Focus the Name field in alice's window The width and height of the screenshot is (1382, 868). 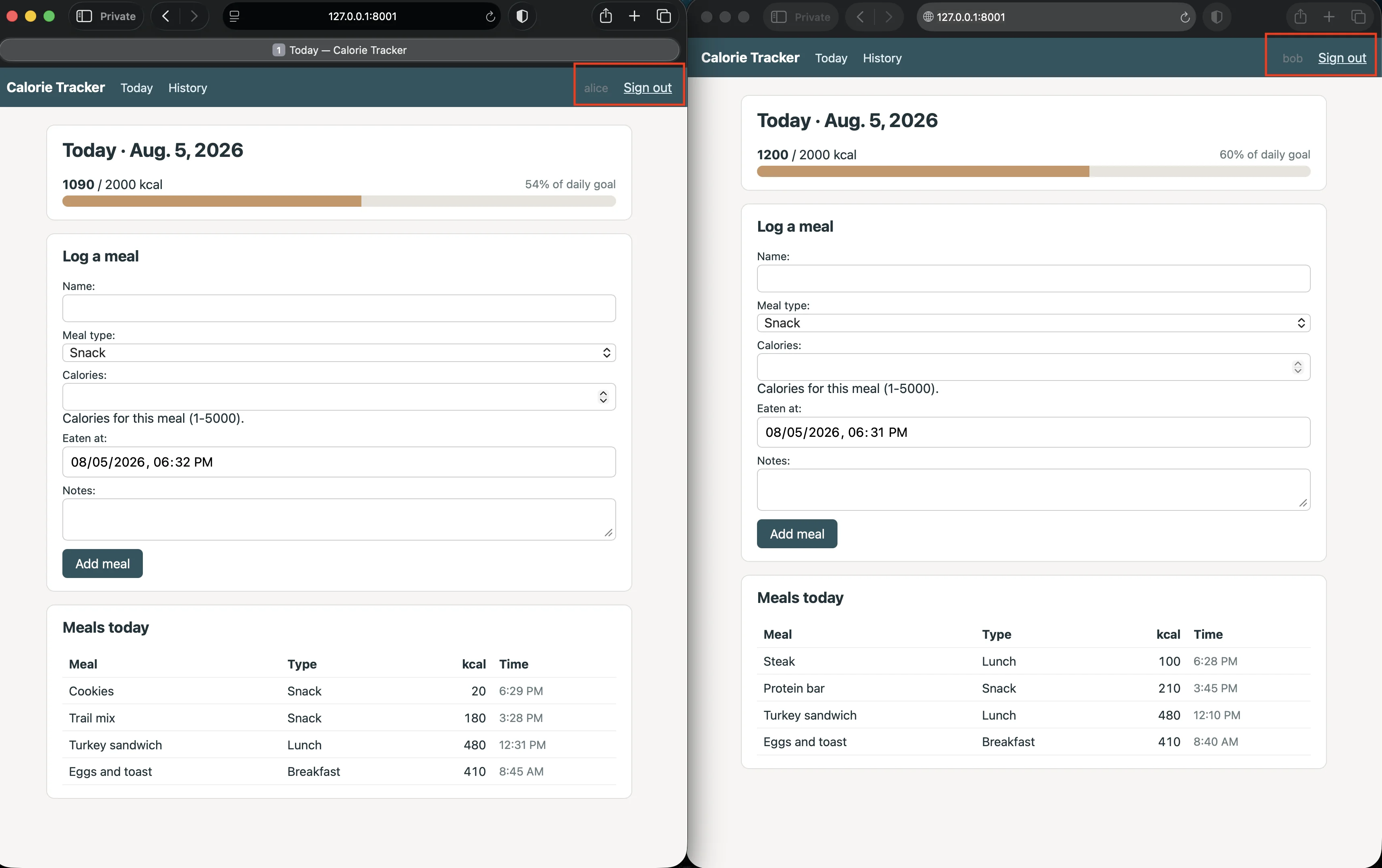[x=339, y=308]
